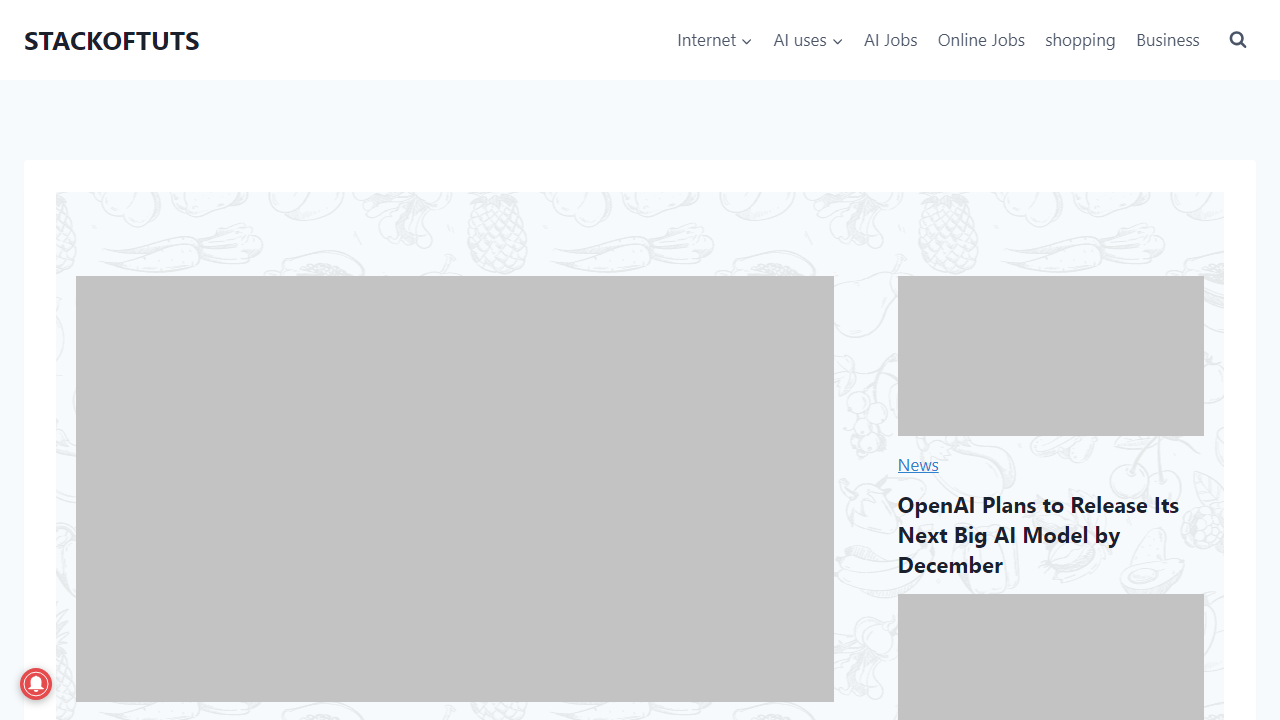The image size is (1280, 720).
Task: Click the STACKOFTUTS site logo
Action: click(x=112, y=41)
